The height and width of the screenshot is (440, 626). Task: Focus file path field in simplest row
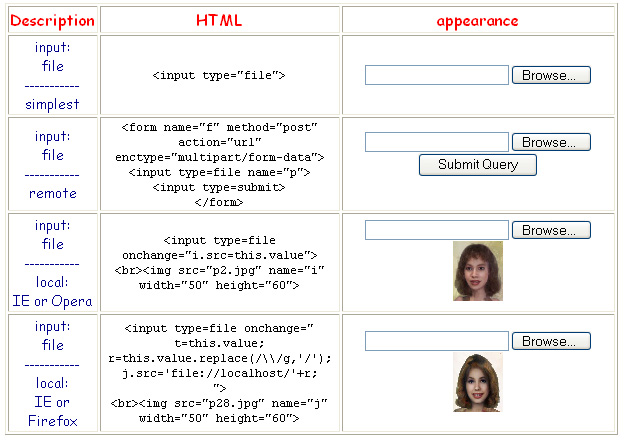tap(437, 75)
